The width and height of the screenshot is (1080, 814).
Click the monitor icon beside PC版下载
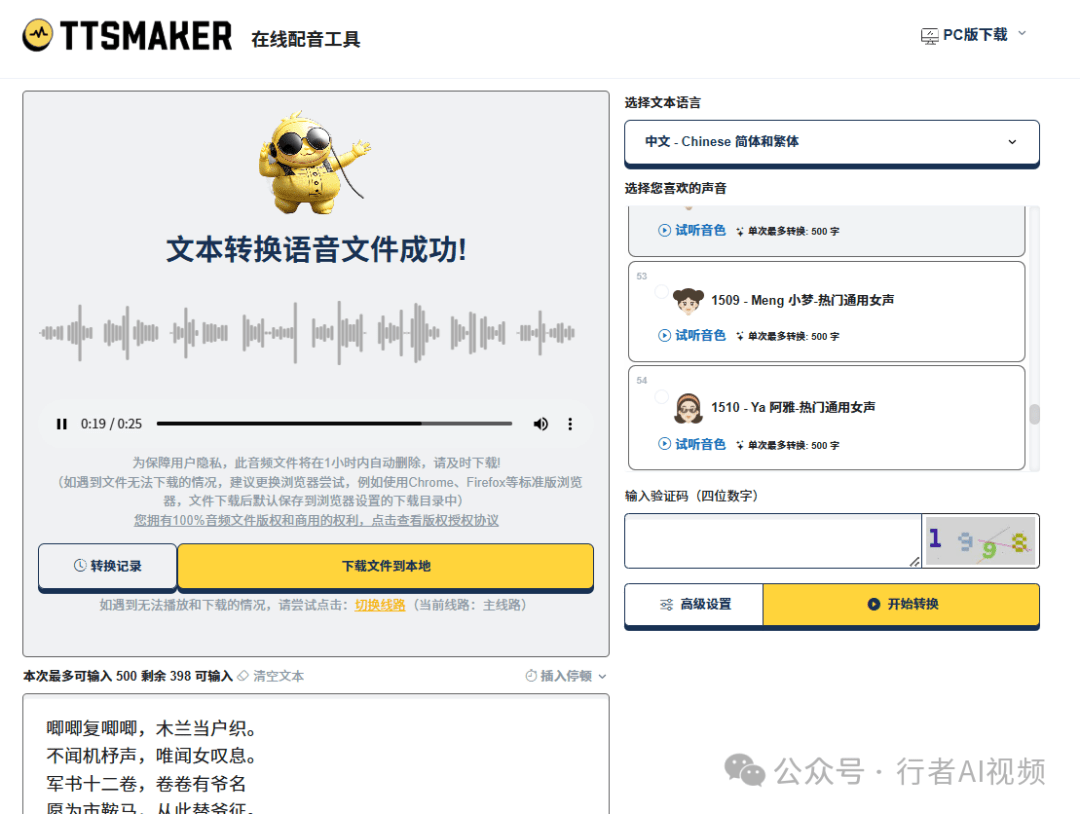tap(929, 36)
